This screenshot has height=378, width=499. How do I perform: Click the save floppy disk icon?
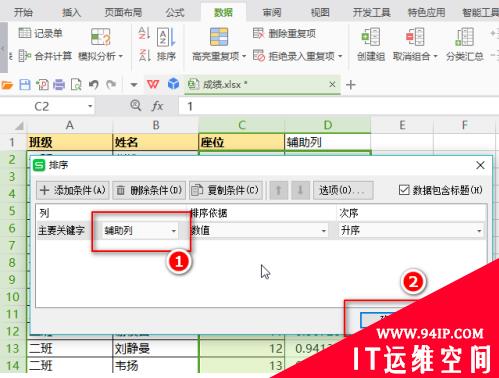[x=25, y=85]
